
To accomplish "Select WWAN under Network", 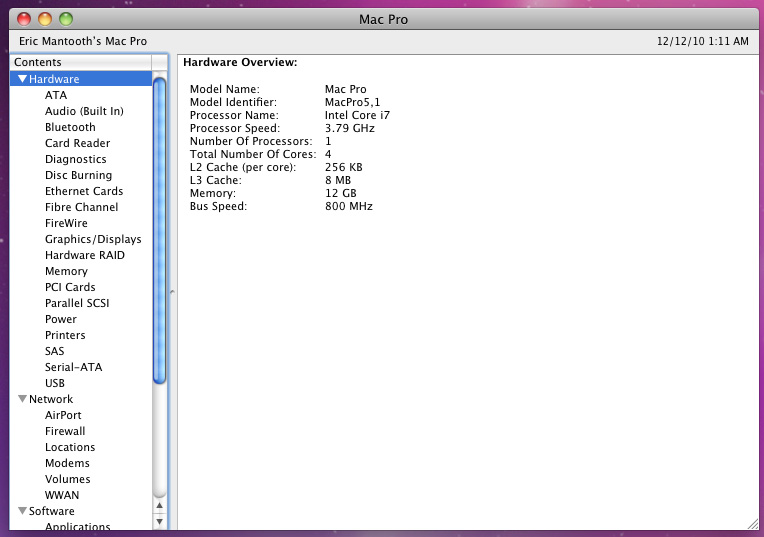I will [x=62, y=495].
